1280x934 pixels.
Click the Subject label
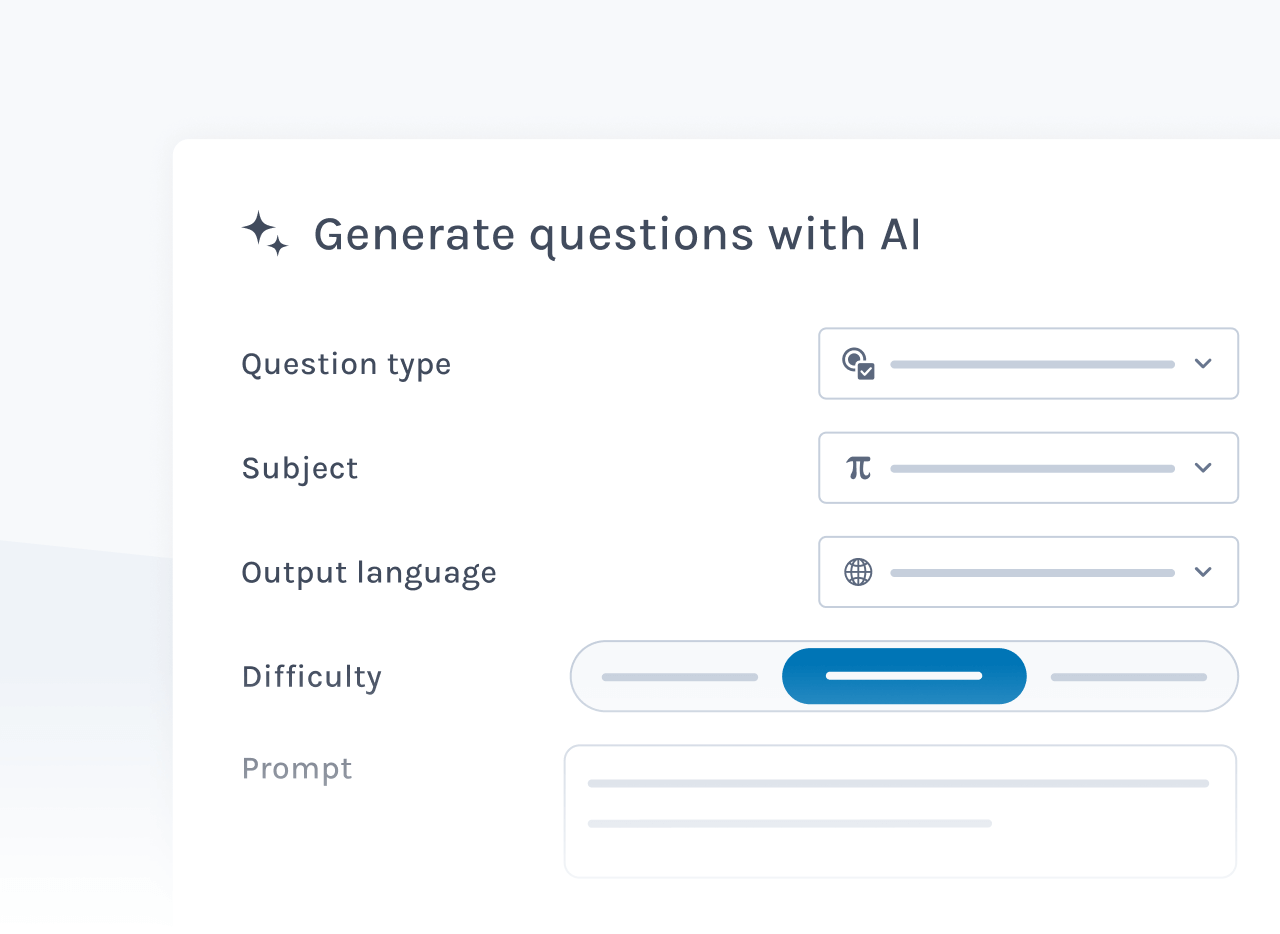pos(300,468)
